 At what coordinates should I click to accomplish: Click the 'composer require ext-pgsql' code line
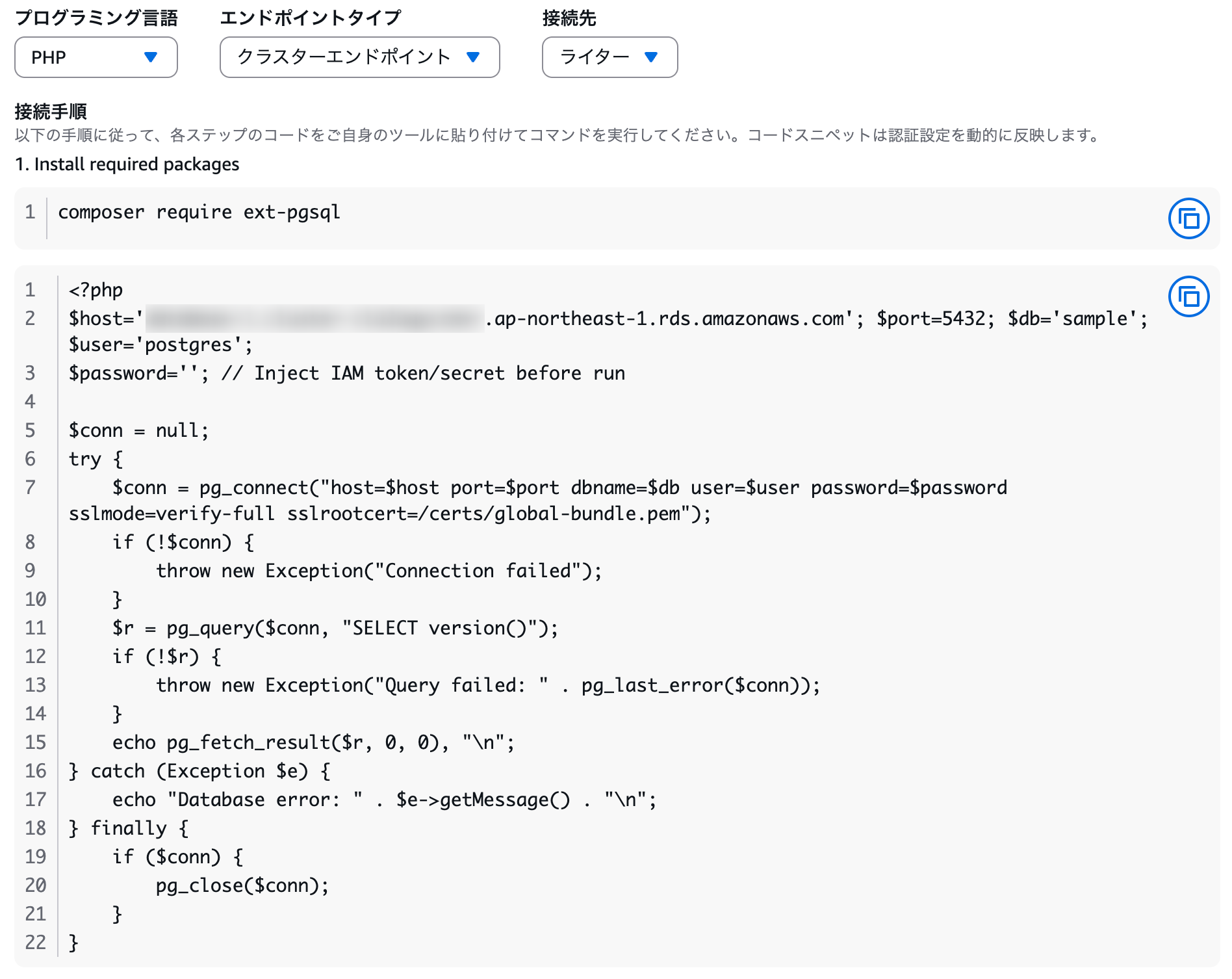pos(199,213)
